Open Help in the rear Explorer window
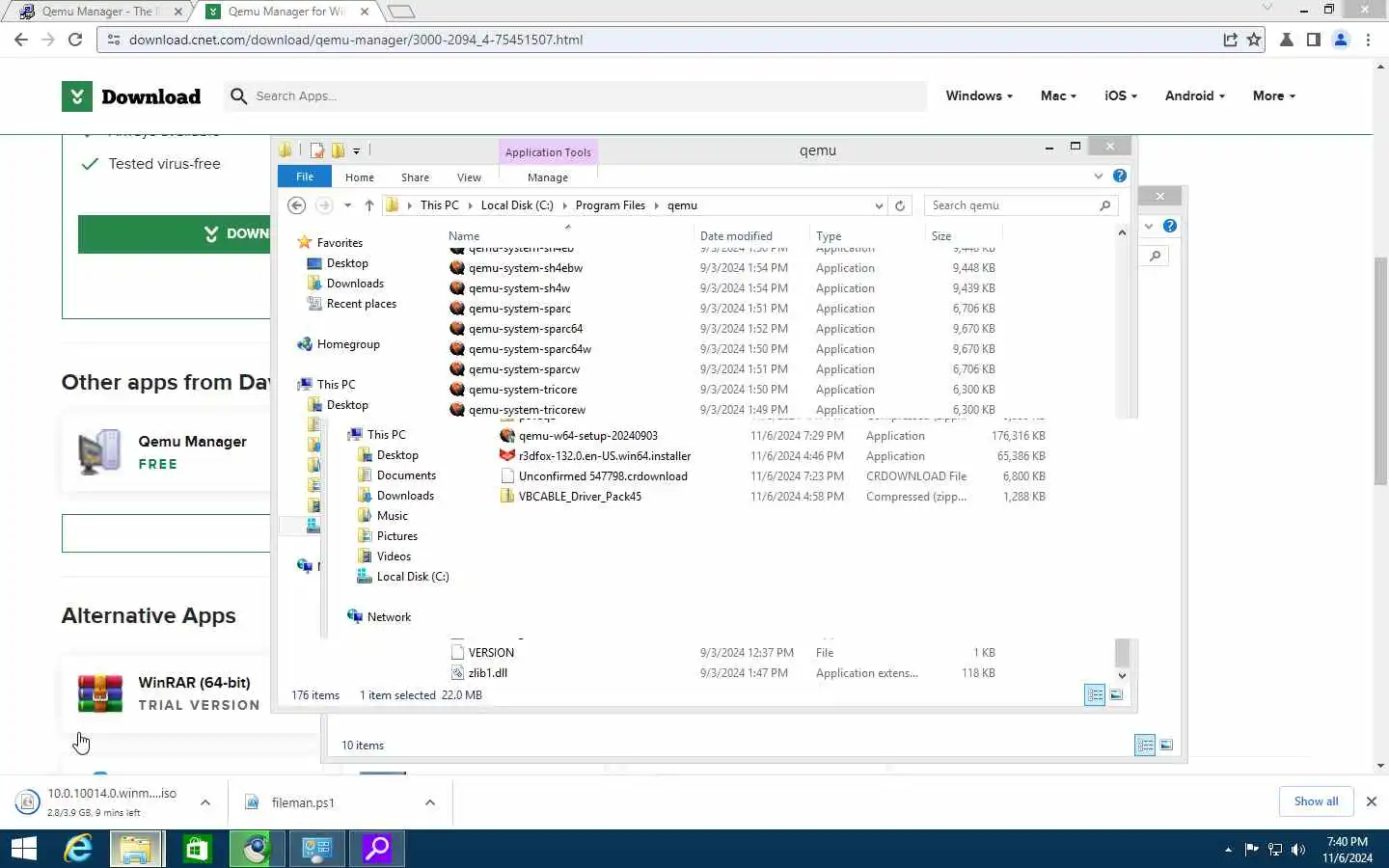The width and height of the screenshot is (1389, 868). point(1170,226)
